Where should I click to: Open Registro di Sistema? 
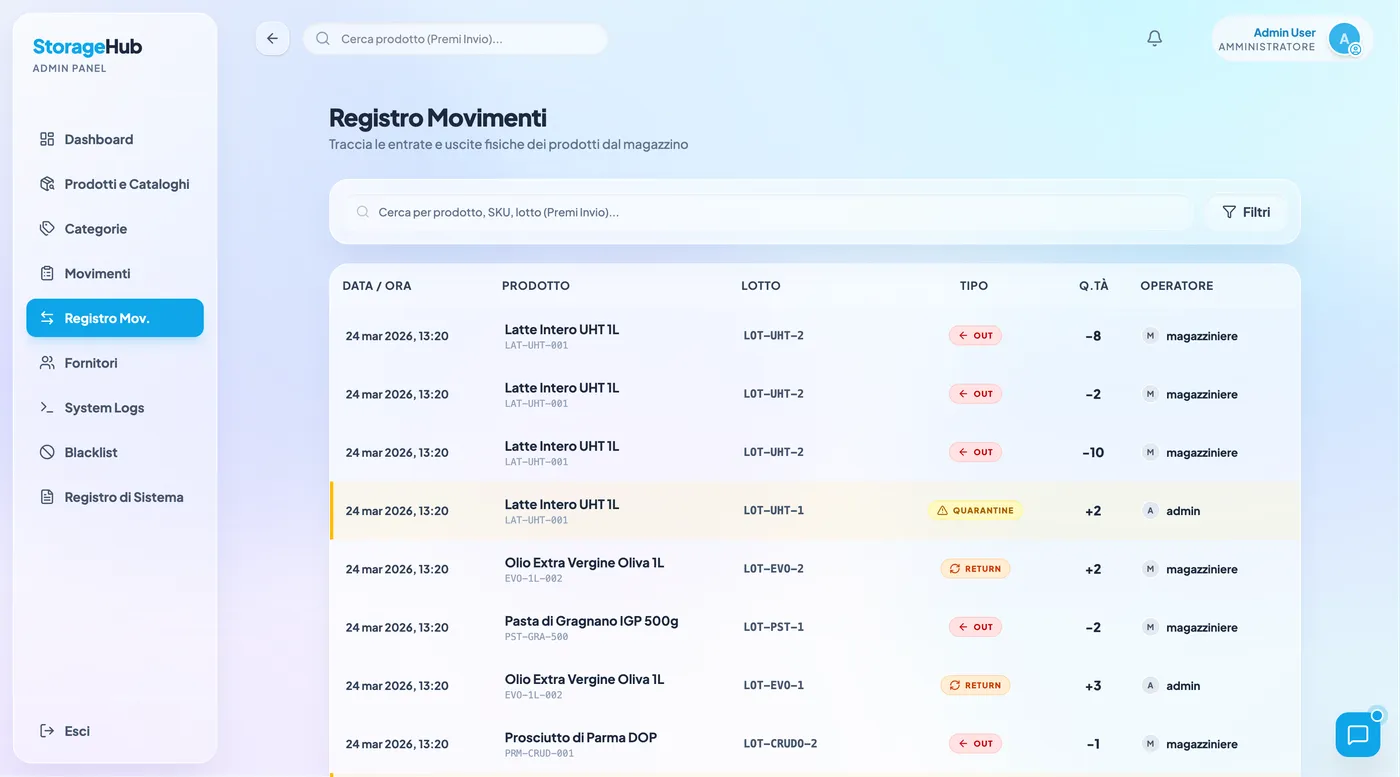click(x=115, y=497)
